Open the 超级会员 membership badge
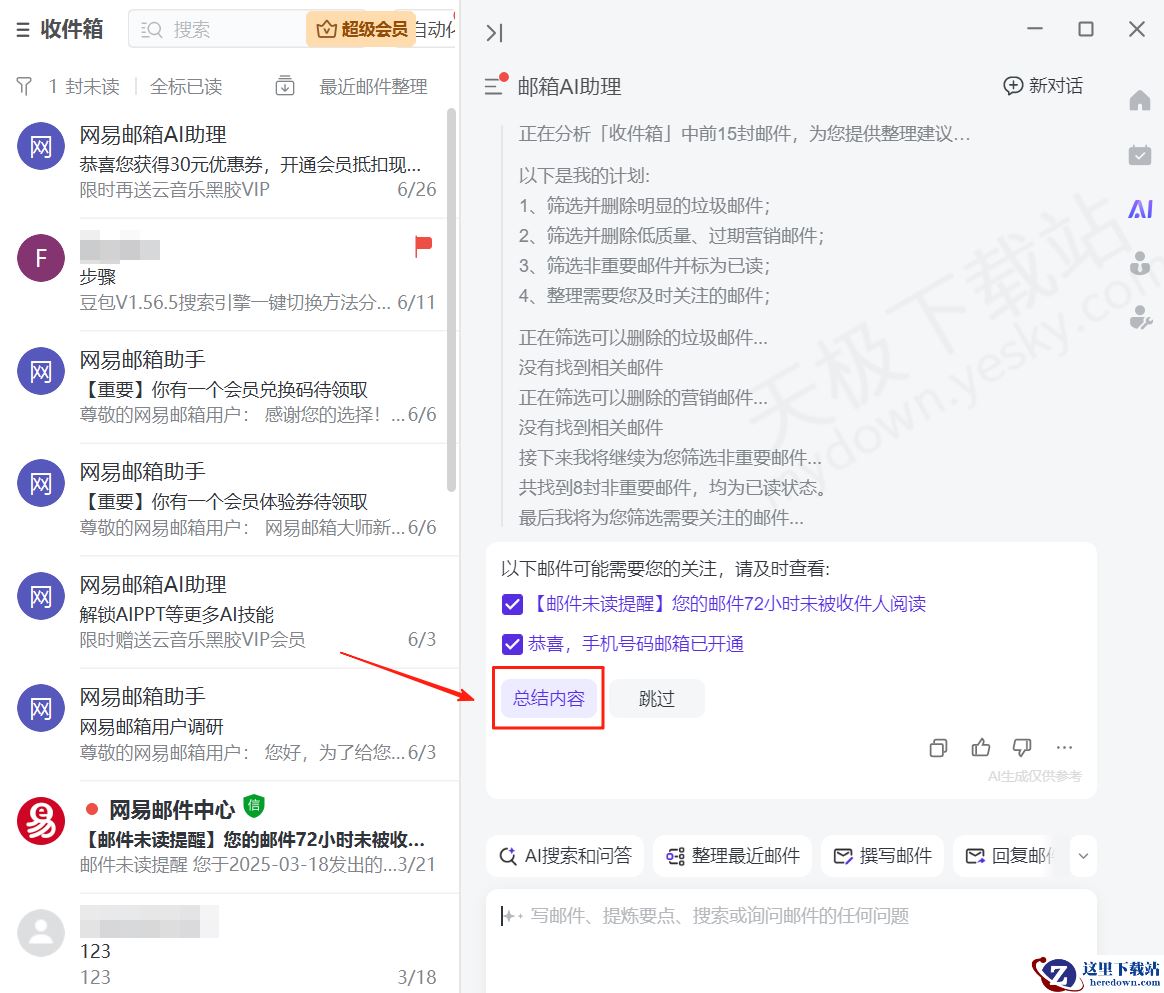Viewport: 1164px width, 993px height. point(362,29)
